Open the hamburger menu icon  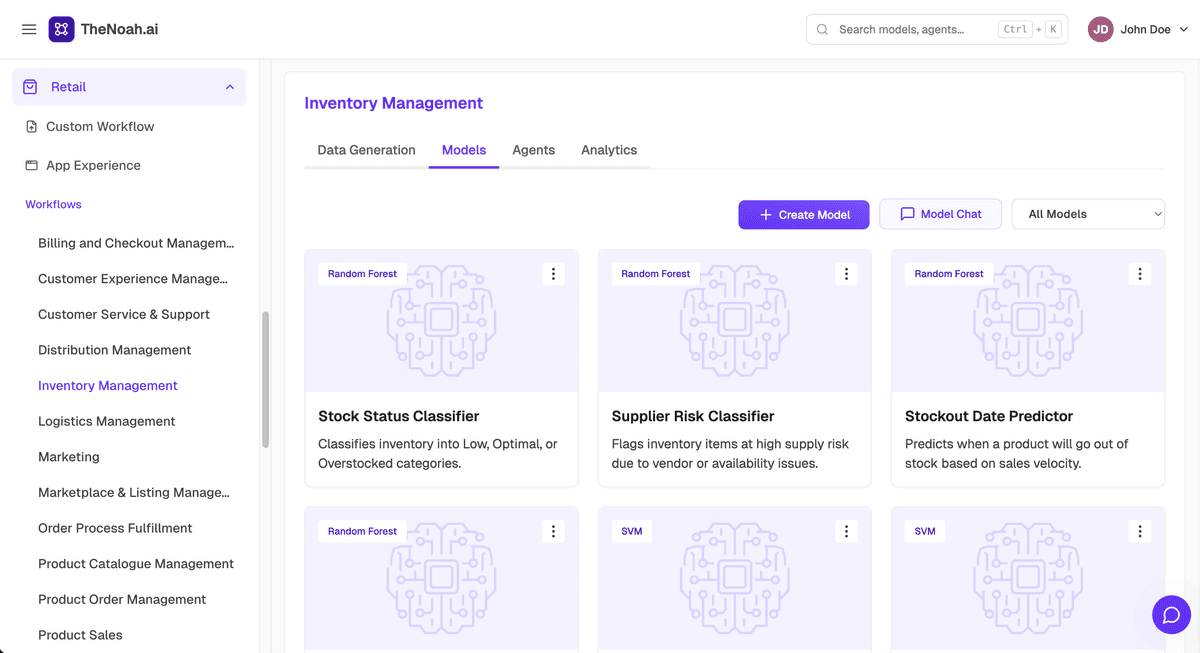pyautogui.click(x=29, y=29)
